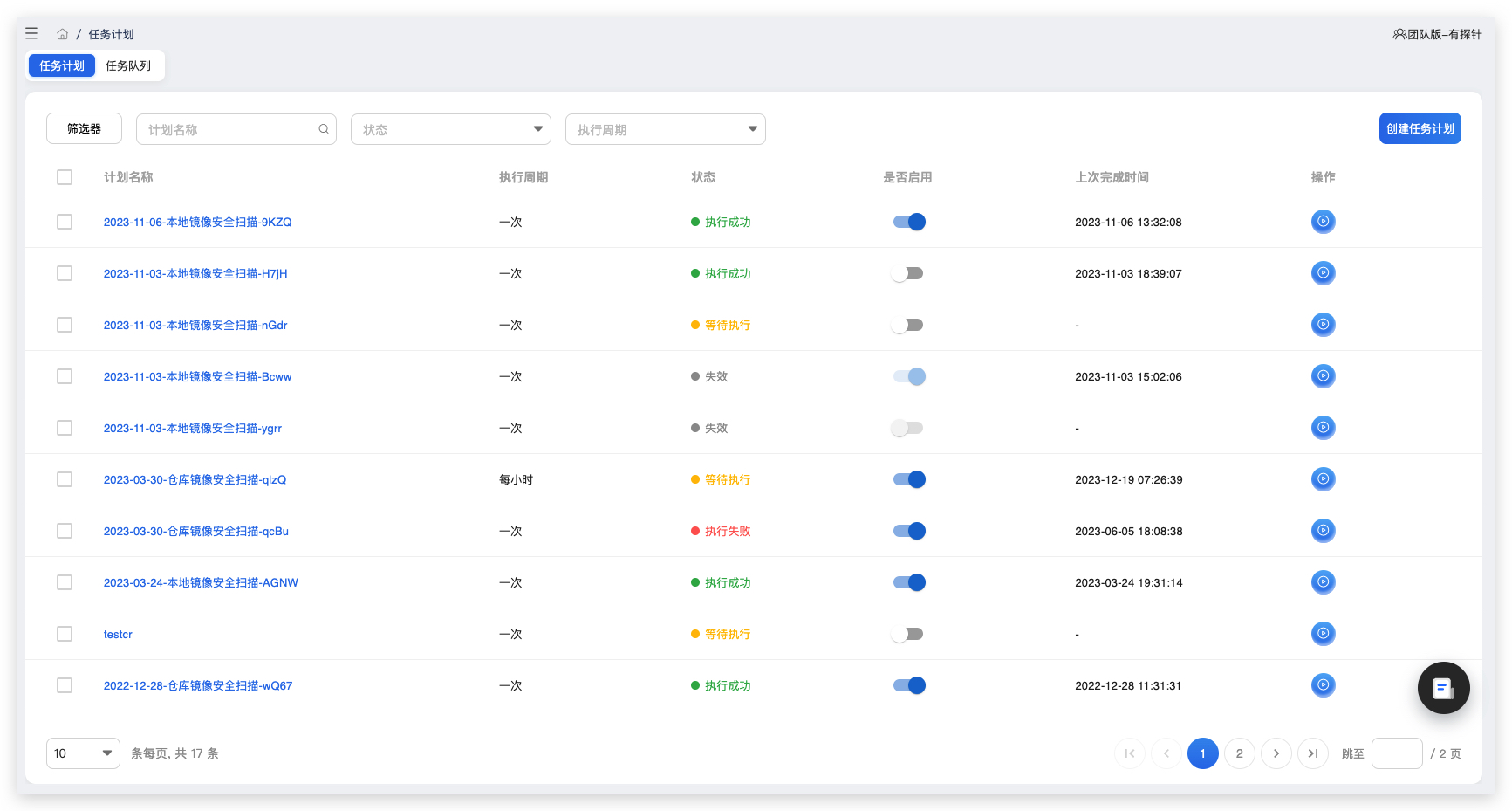Disable the enabled toggle for plan 9KZQ
This screenshot has width=1512, height=811.
pos(908,222)
